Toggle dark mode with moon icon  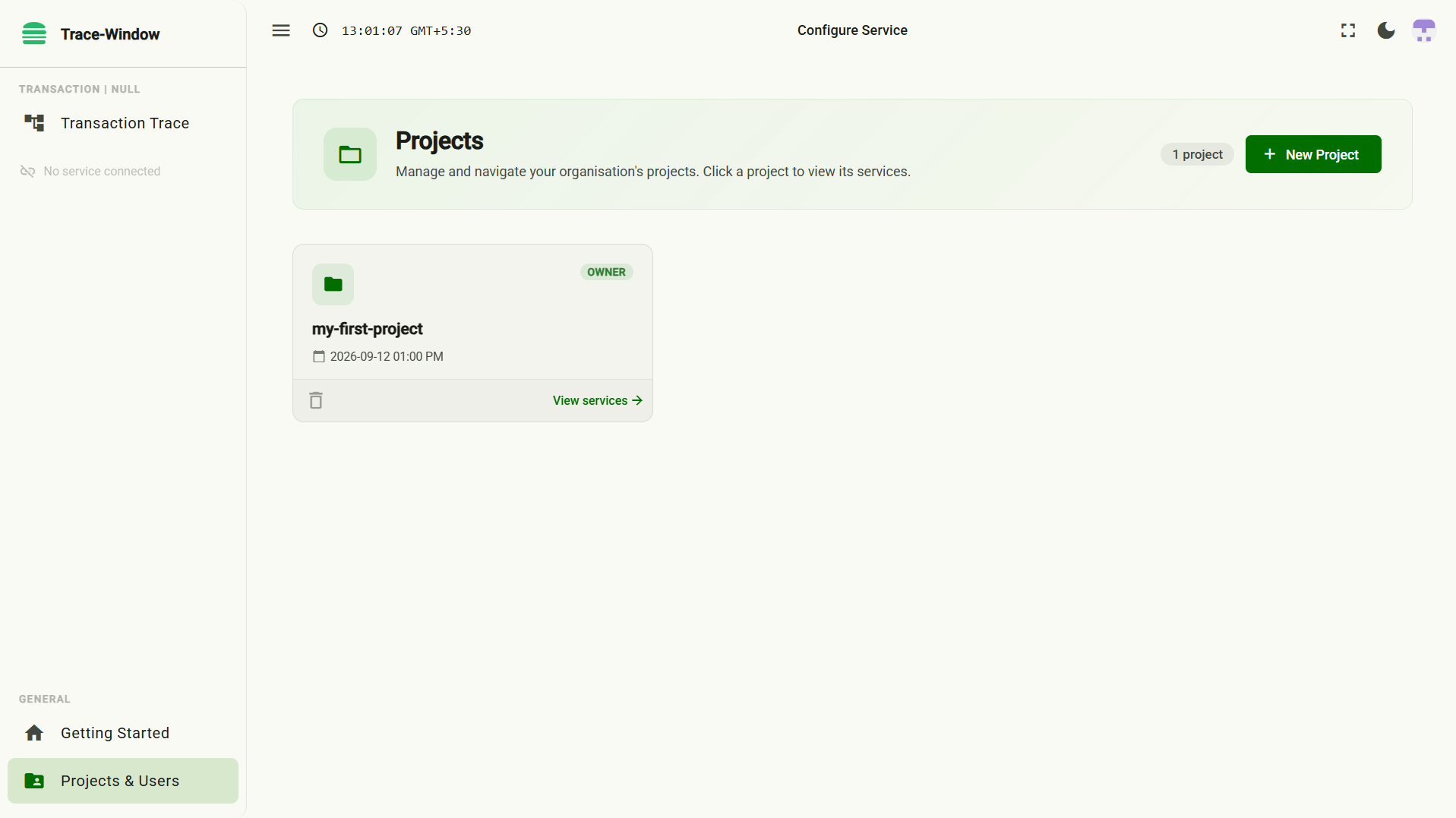1386,30
